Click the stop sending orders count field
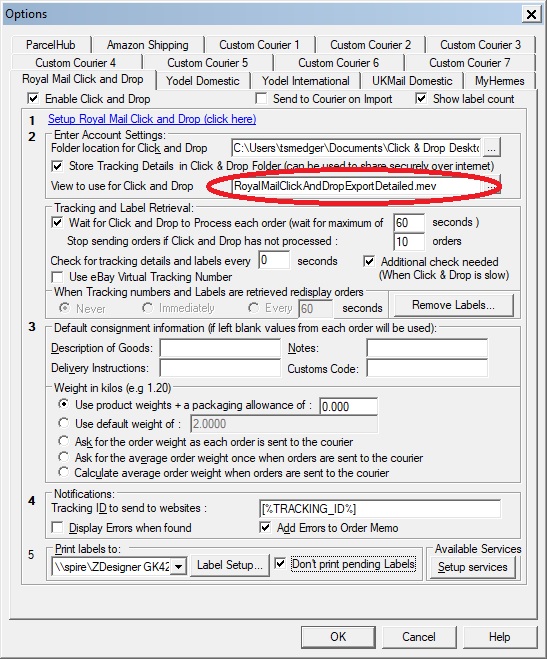547x659 pixels. click(x=409, y=241)
